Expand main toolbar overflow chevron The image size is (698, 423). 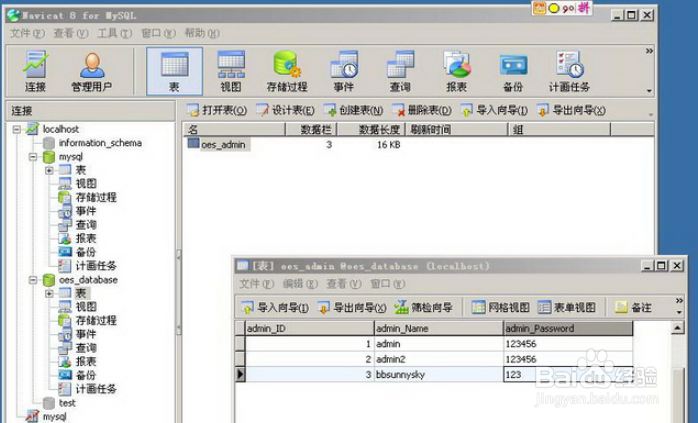649,51
